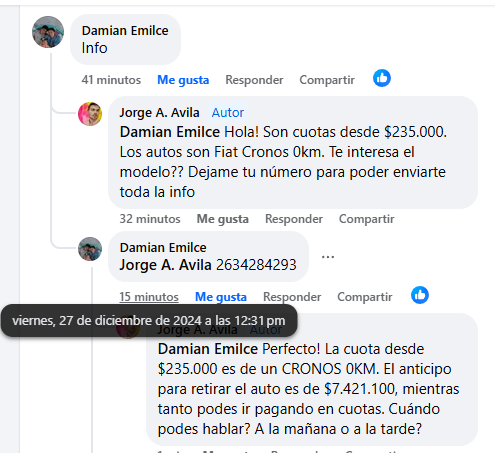Toggle Me gusta on Jorge's 32-minute reply

point(223,219)
